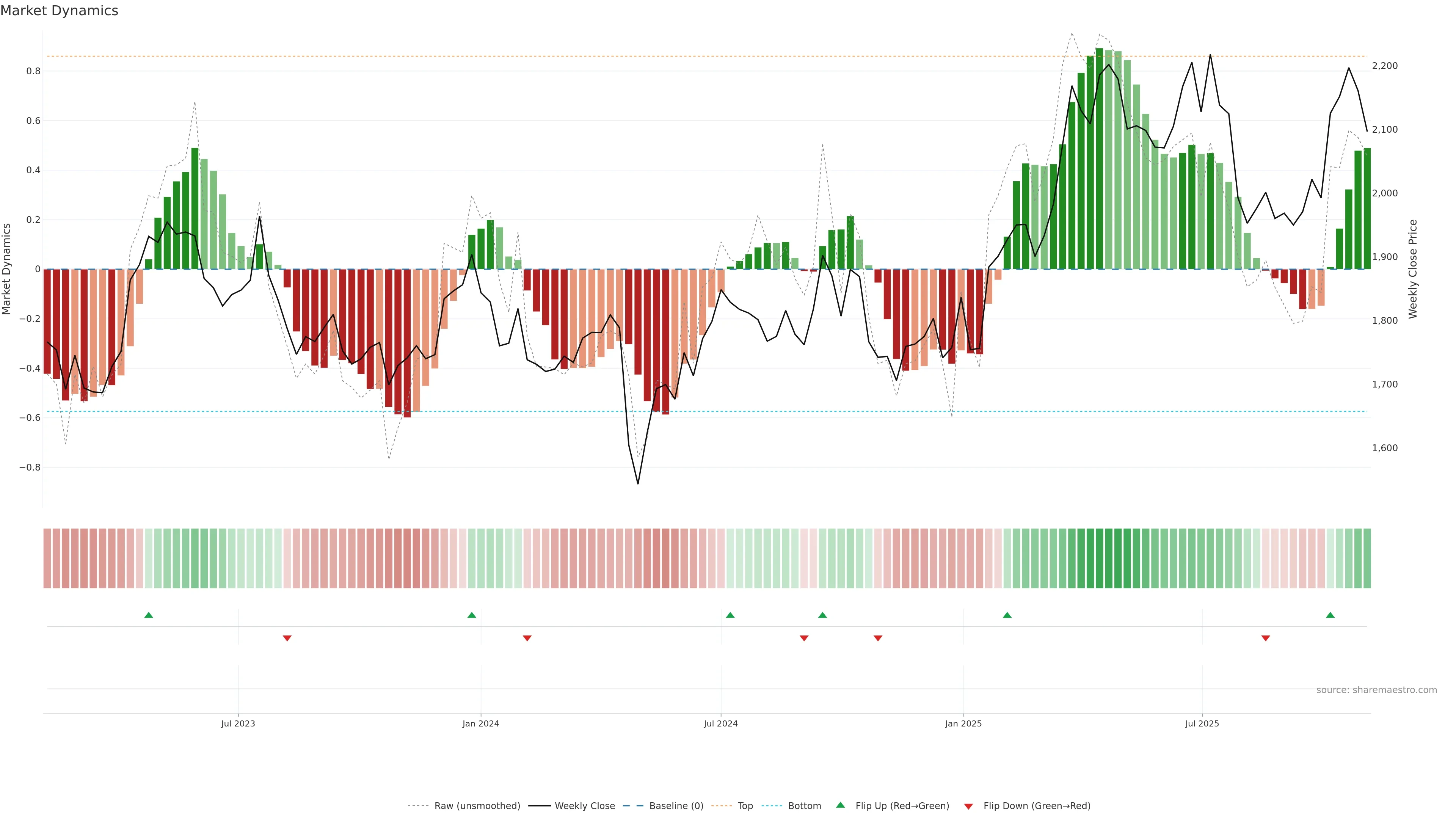Click Flip Up (Red→Green) legend item
The image size is (1456, 819).
point(902,806)
